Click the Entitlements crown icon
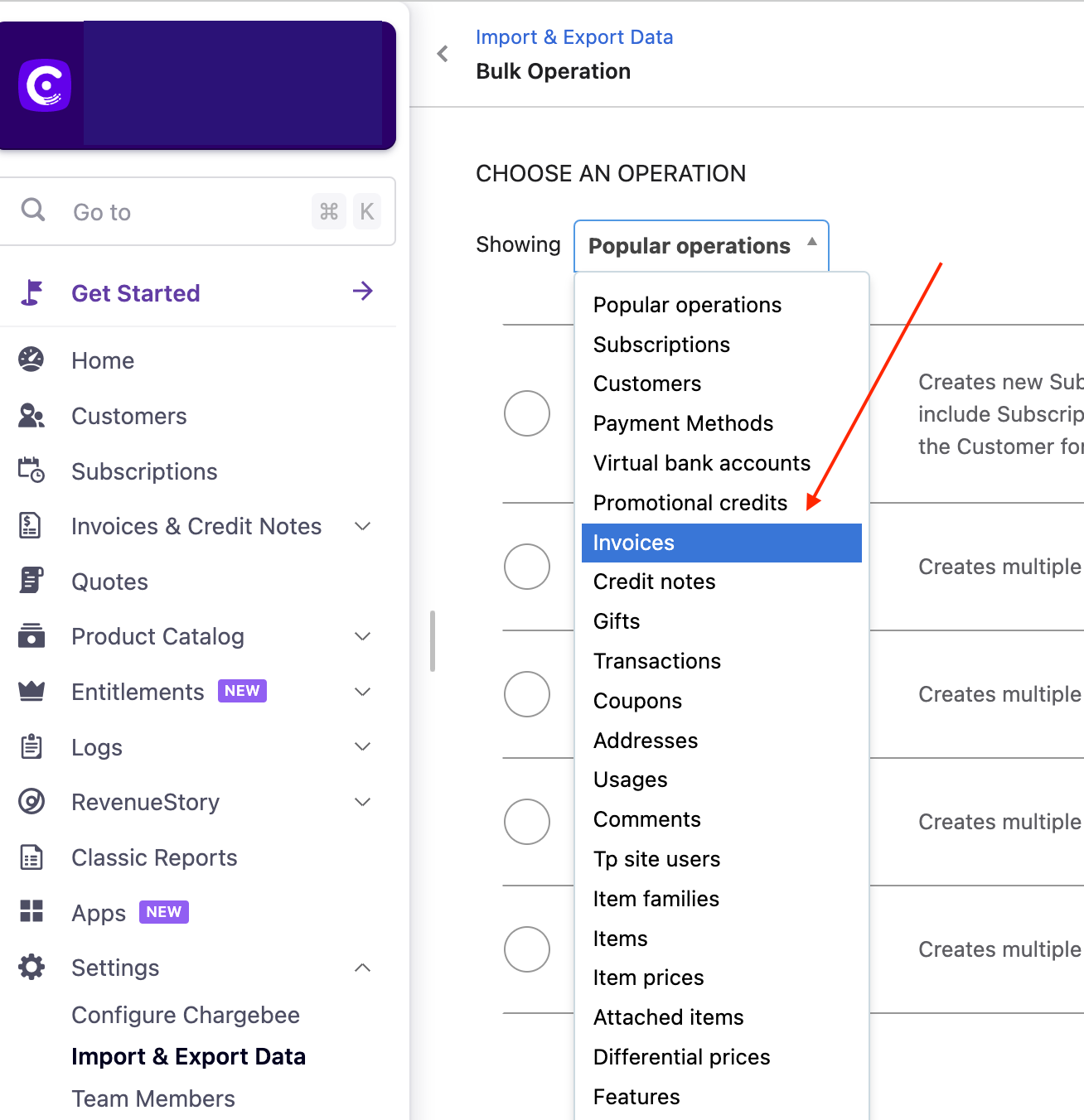1084x1120 pixels. click(31, 692)
